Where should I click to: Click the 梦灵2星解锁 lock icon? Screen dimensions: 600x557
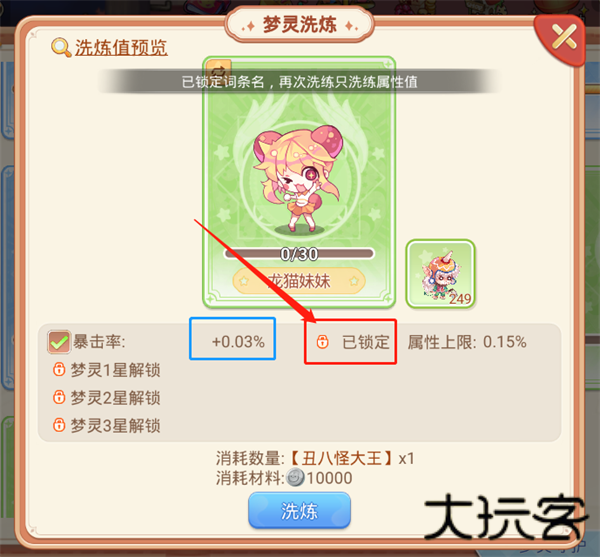point(59,397)
